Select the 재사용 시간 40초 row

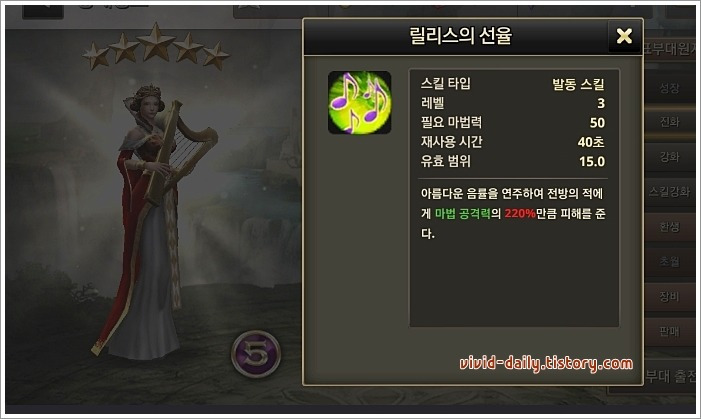coord(512,142)
